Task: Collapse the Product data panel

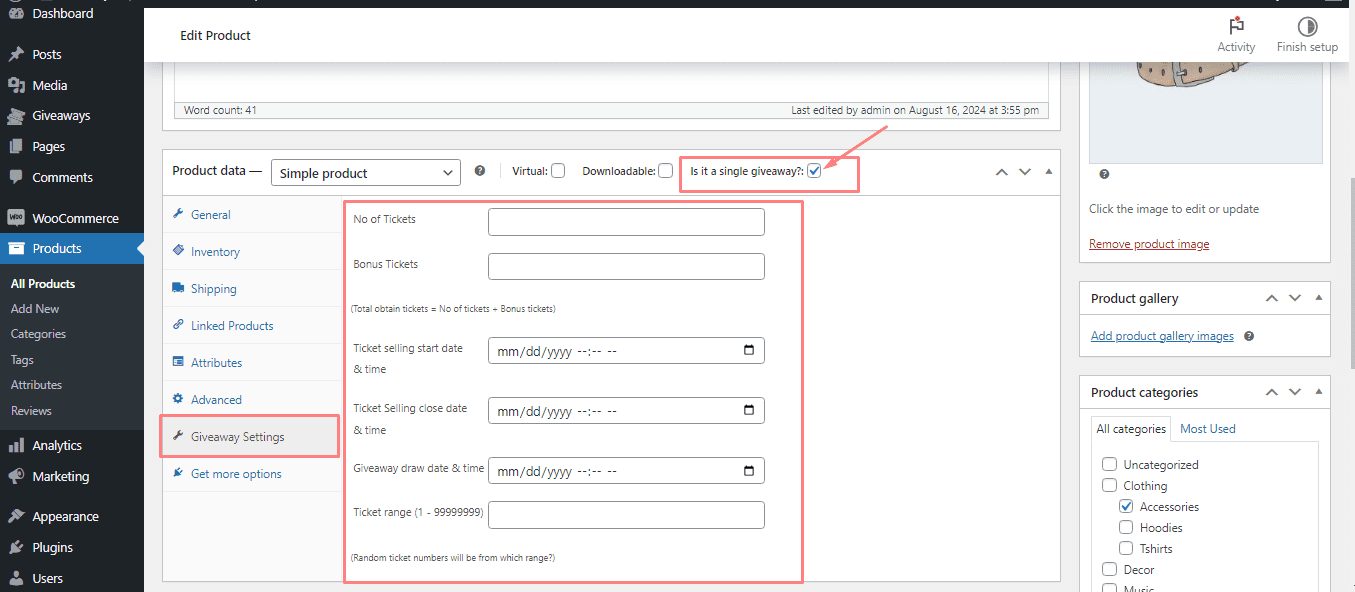Action: (x=1048, y=172)
